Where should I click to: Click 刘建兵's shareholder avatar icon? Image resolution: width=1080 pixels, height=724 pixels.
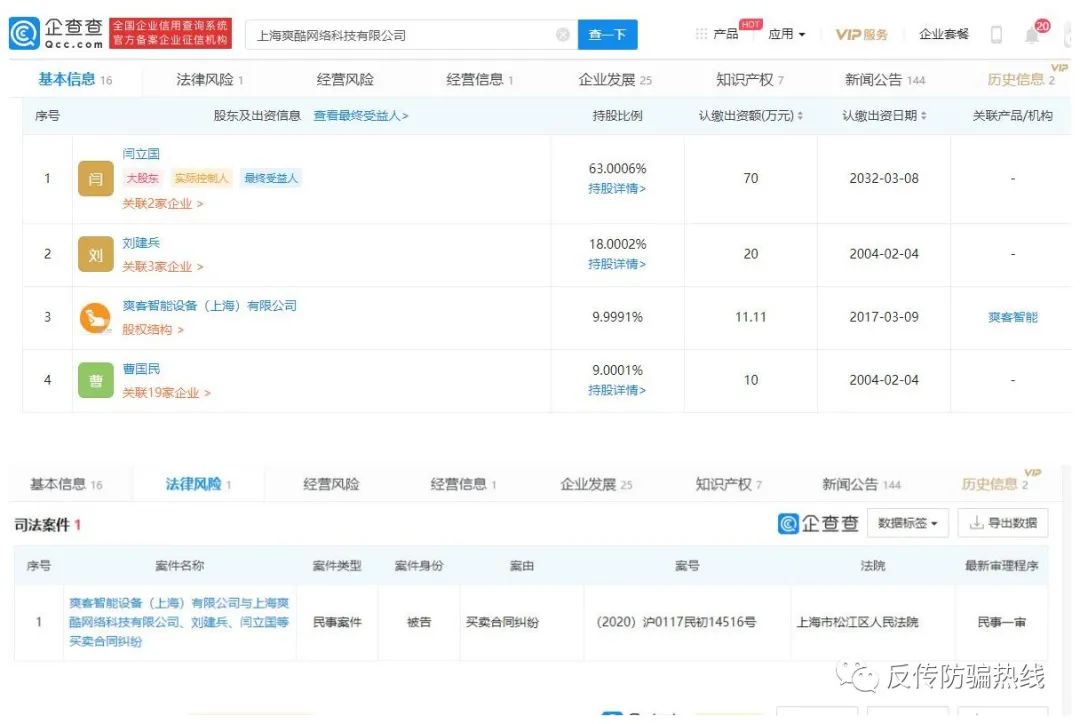tap(96, 255)
